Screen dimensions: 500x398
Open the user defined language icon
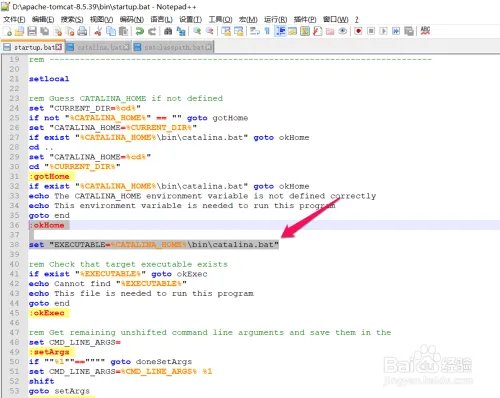pyautogui.click(x=293, y=31)
